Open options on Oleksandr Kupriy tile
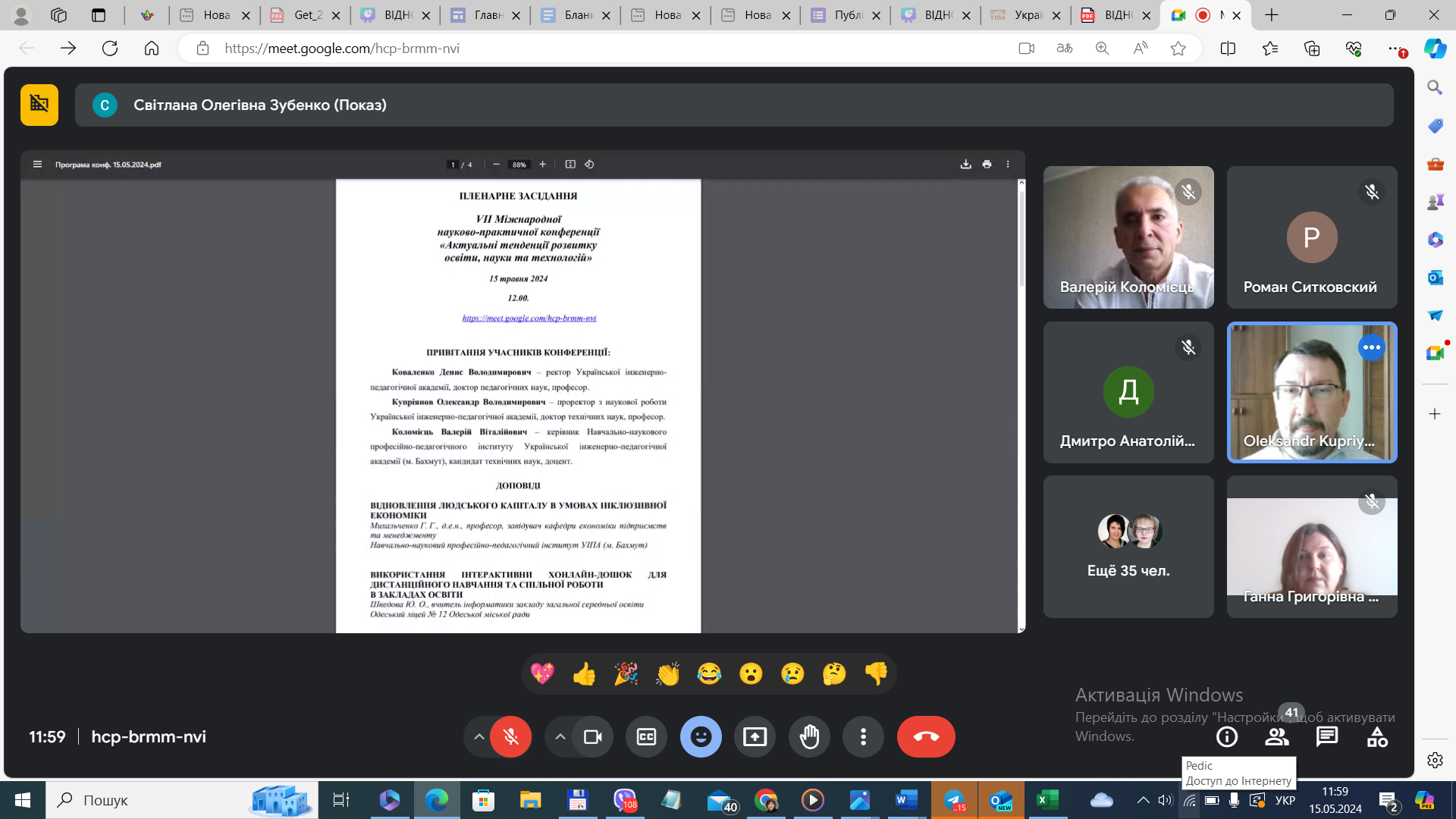 tap(1371, 347)
